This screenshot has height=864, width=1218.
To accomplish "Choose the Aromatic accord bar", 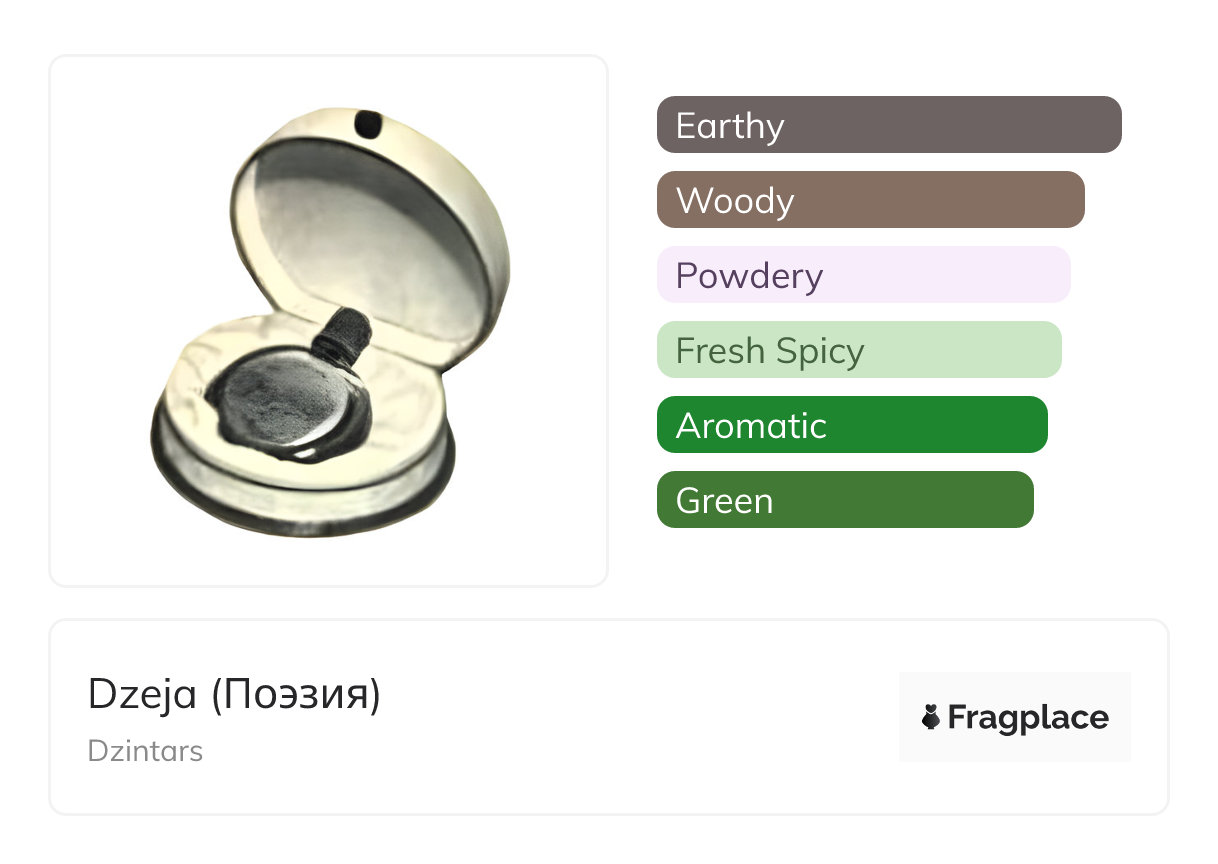I will (851, 425).
